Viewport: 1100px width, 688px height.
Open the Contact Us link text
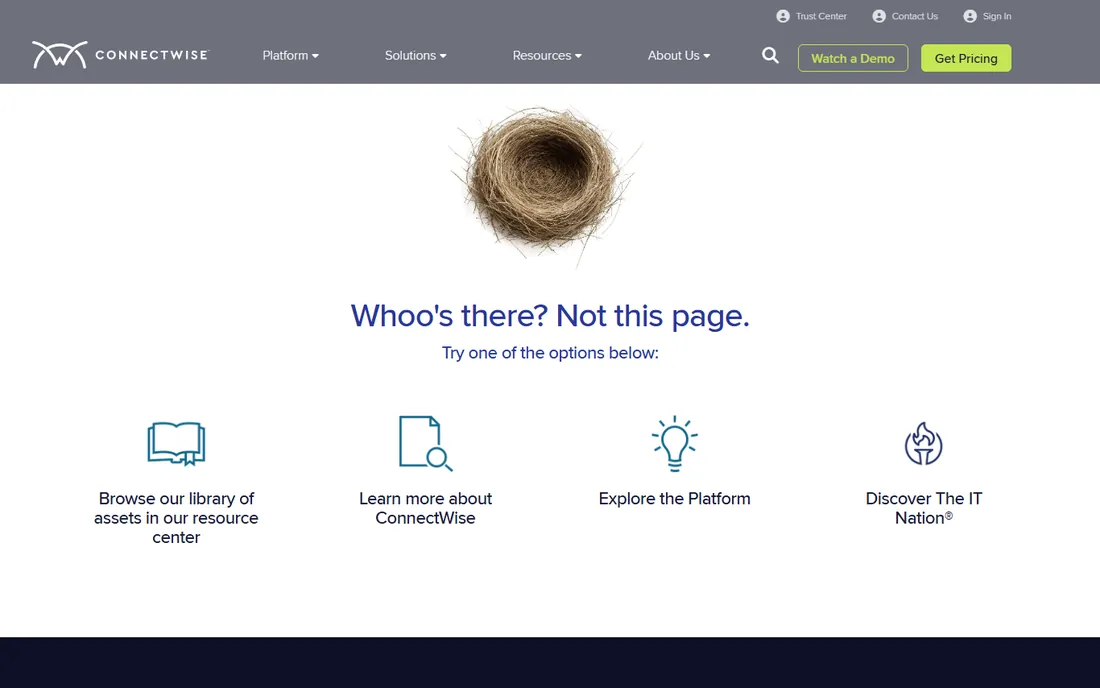coord(914,16)
